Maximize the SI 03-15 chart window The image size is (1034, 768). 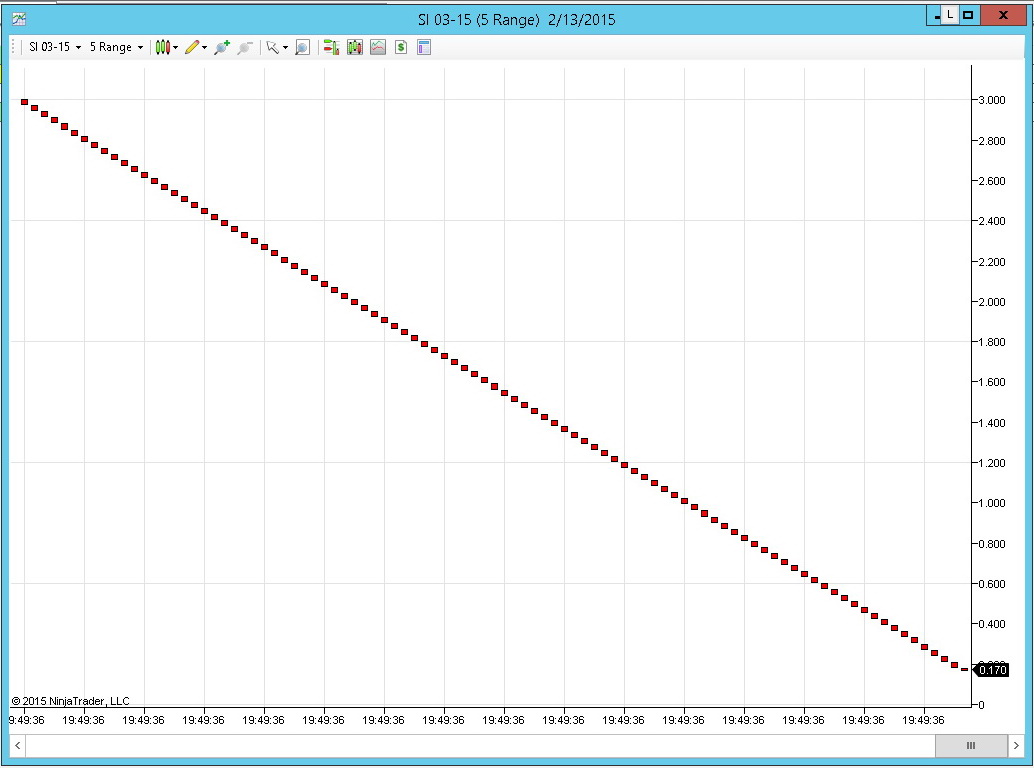pyautogui.click(x=968, y=15)
